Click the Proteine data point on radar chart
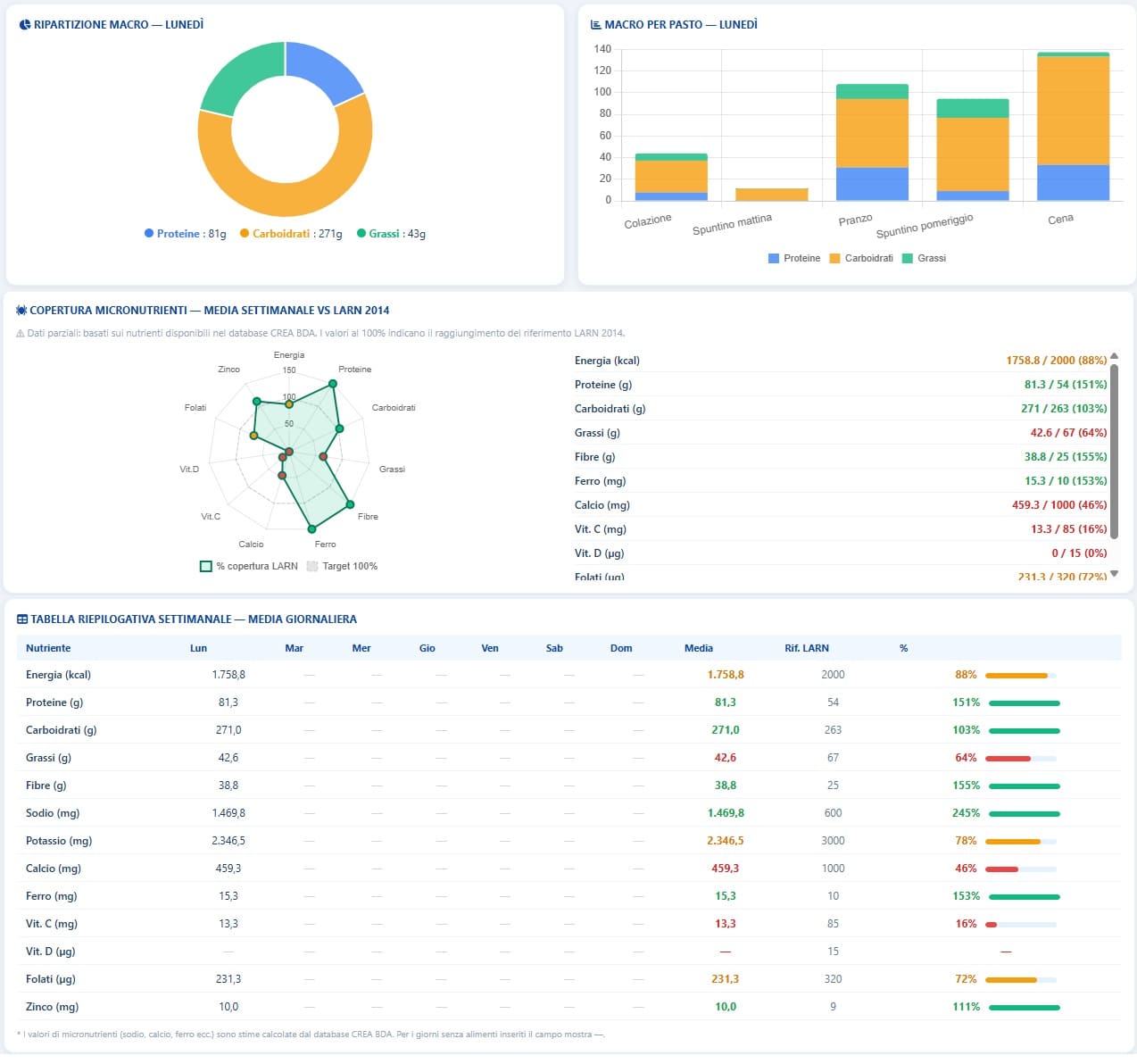Image resolution: width=1137 pixels, height=1064 pixels. [333, 384]
